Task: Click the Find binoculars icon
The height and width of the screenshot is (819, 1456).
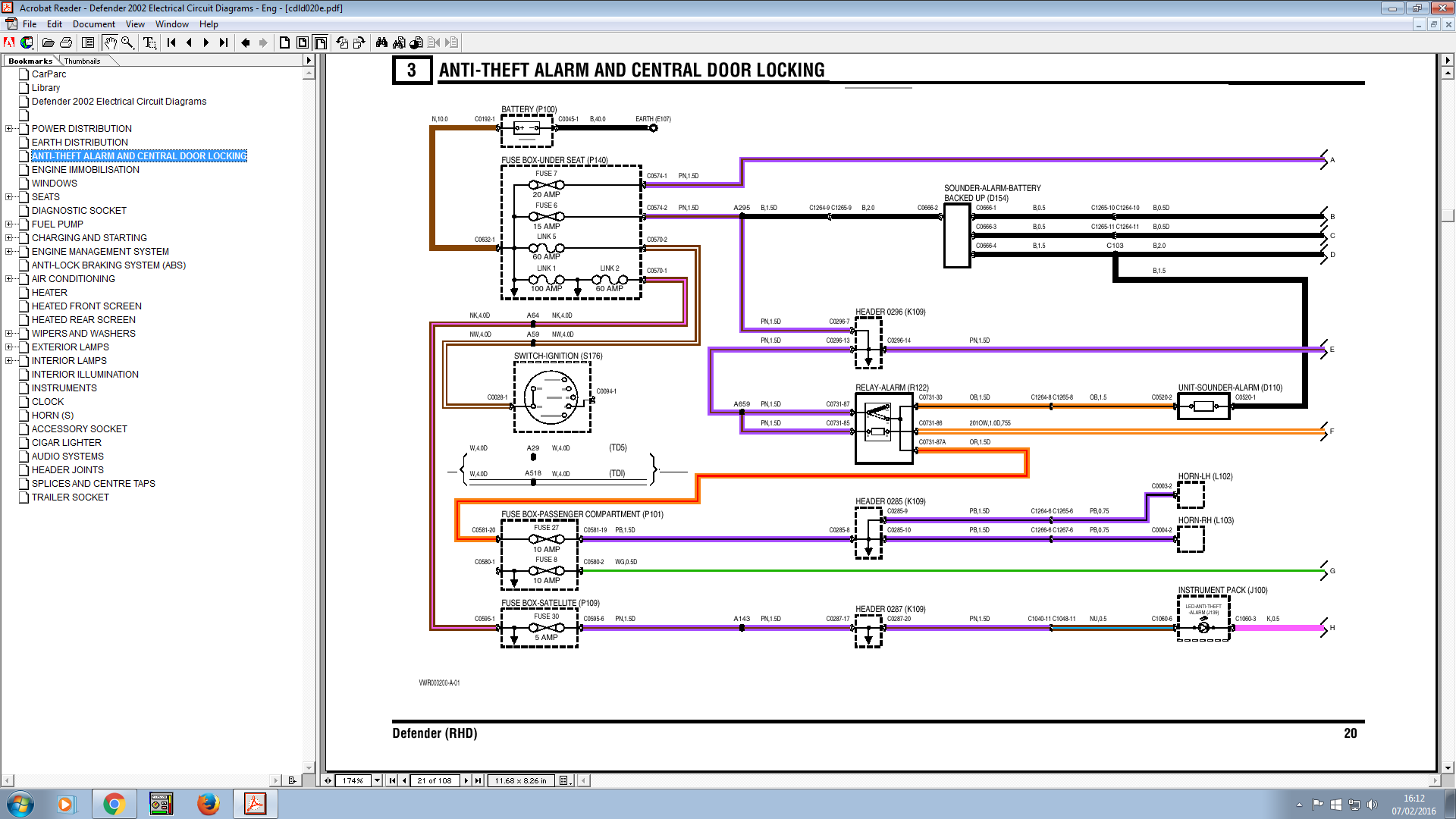Action: point(381,42)
